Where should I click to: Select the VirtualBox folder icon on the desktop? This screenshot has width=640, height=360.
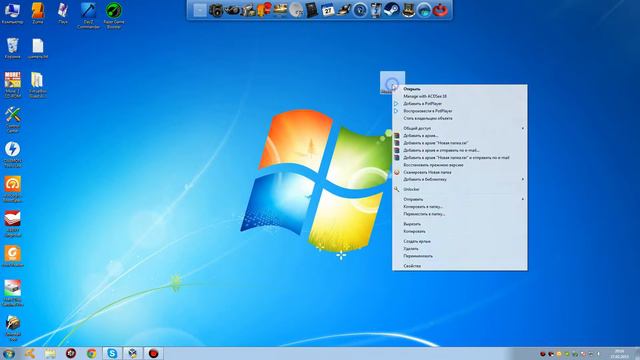click(x=38, y=85)
